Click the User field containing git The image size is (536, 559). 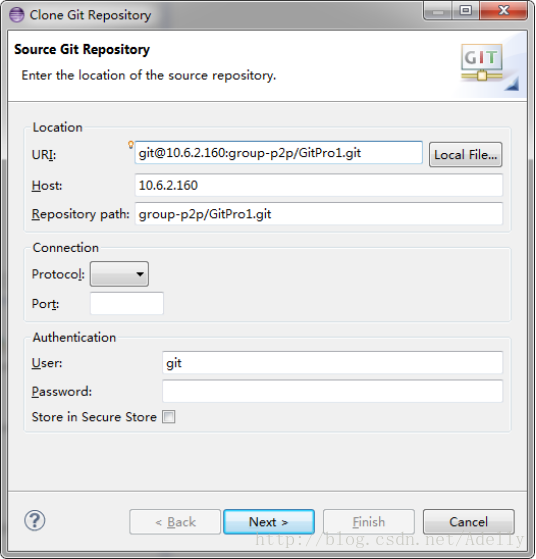[332, 363]
